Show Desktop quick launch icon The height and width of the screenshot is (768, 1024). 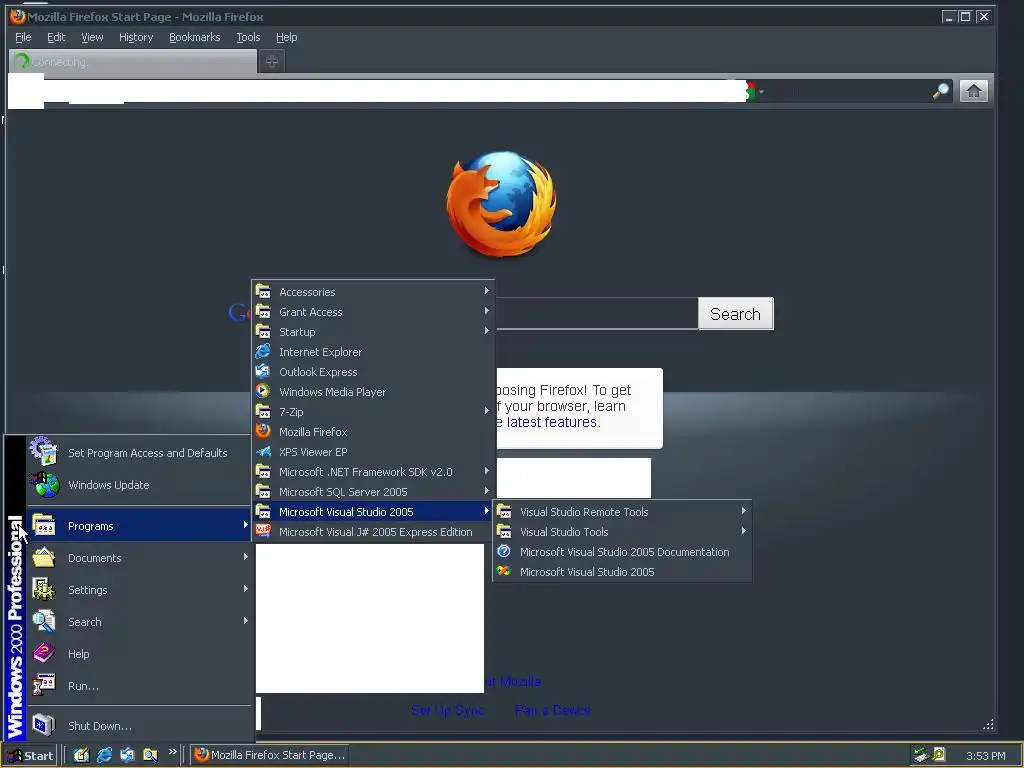(81, 756)
